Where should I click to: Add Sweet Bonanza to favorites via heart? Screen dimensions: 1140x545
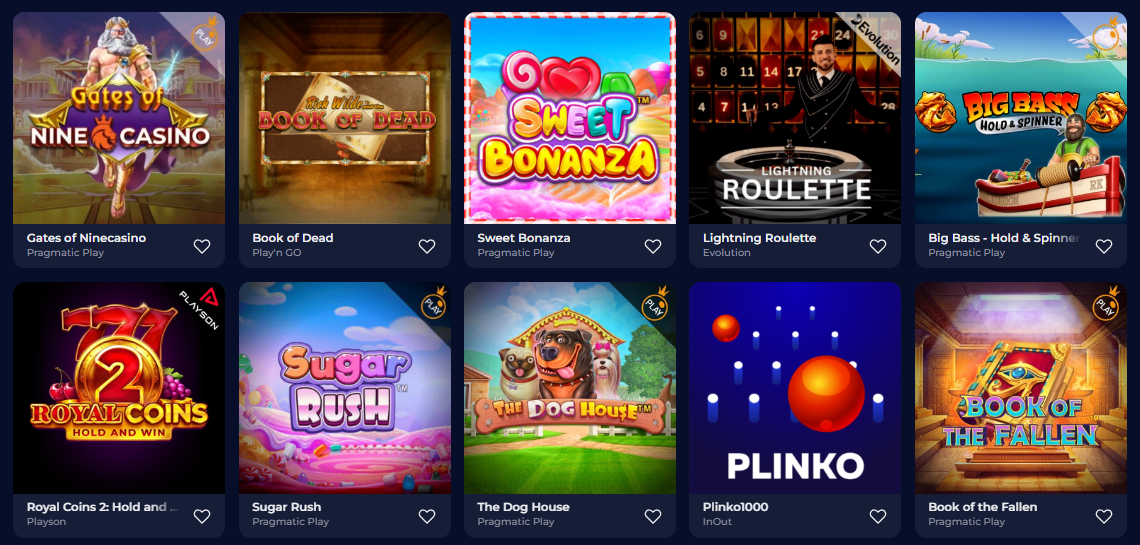click(x=653, y=246)
